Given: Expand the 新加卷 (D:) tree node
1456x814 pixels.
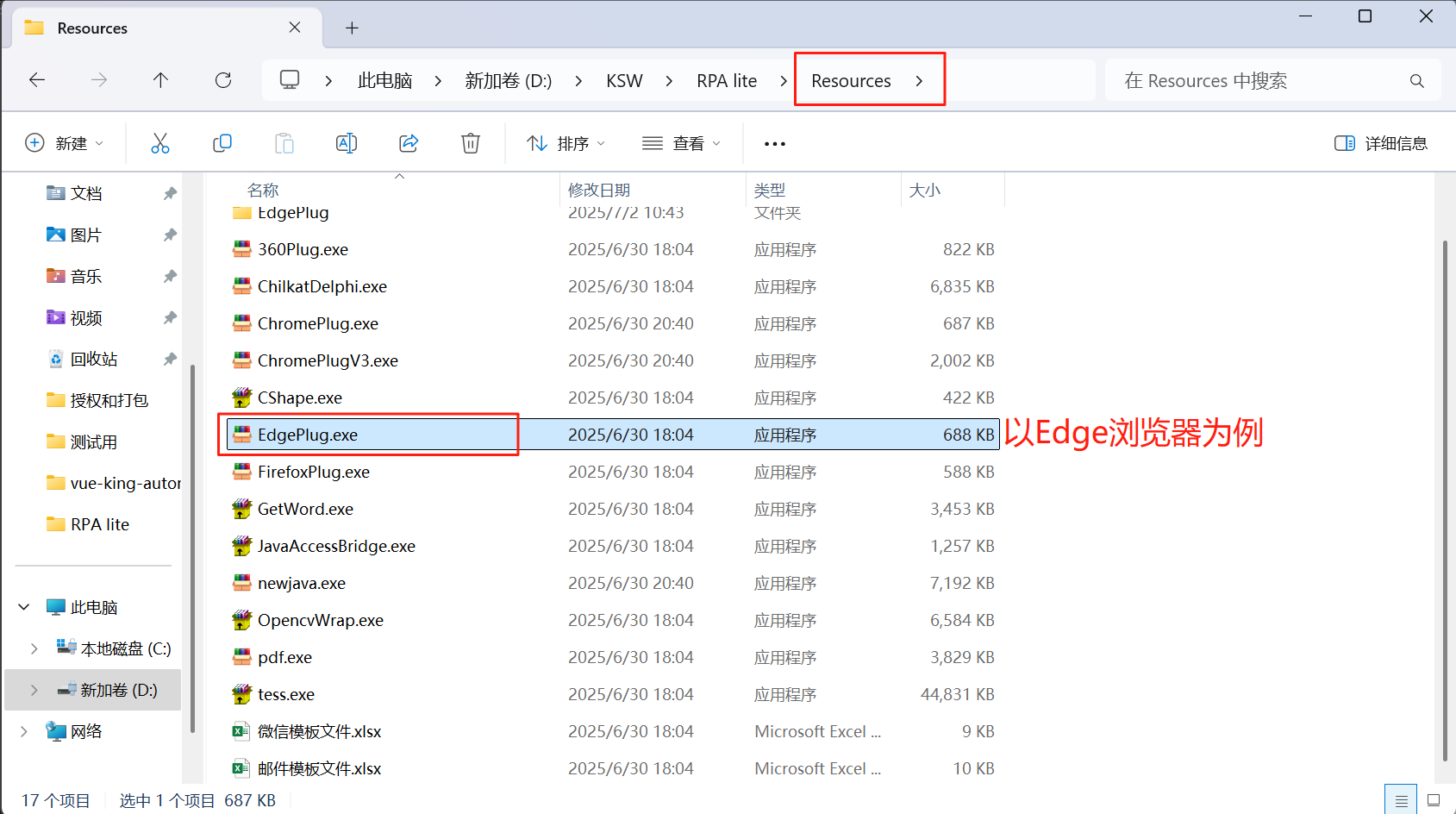Looking at the screenshot, I should 34,690.
